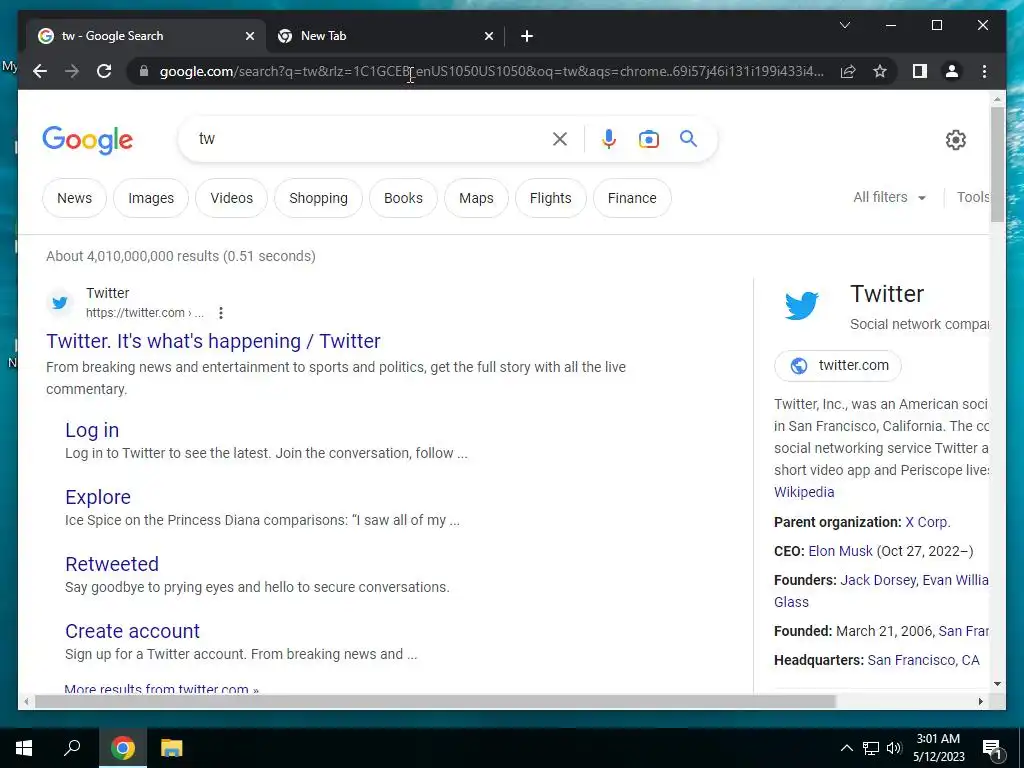The height and width of the screenshot is (768, 1024).
Task: Click the horizontal scrollbar right arrow
Action: click(x=980, y=701)
